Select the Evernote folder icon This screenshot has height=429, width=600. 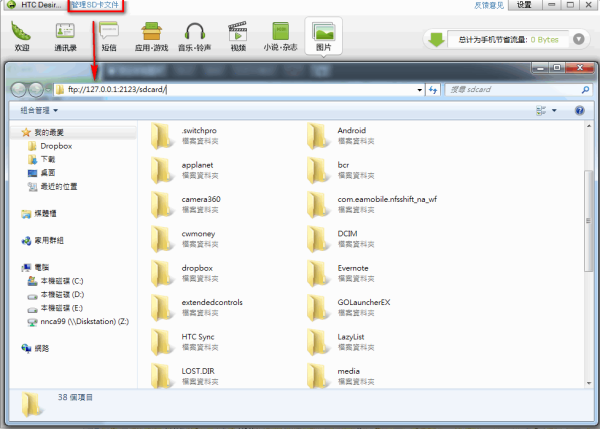pyautogui.click(x=318, y=274)
